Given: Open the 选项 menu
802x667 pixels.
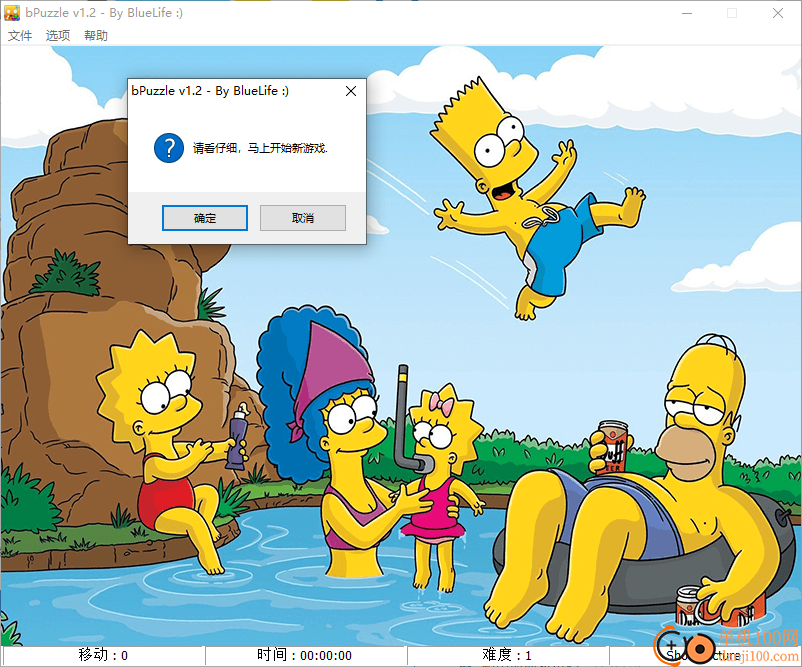Looking at the screenshot, I should [58, 35].
